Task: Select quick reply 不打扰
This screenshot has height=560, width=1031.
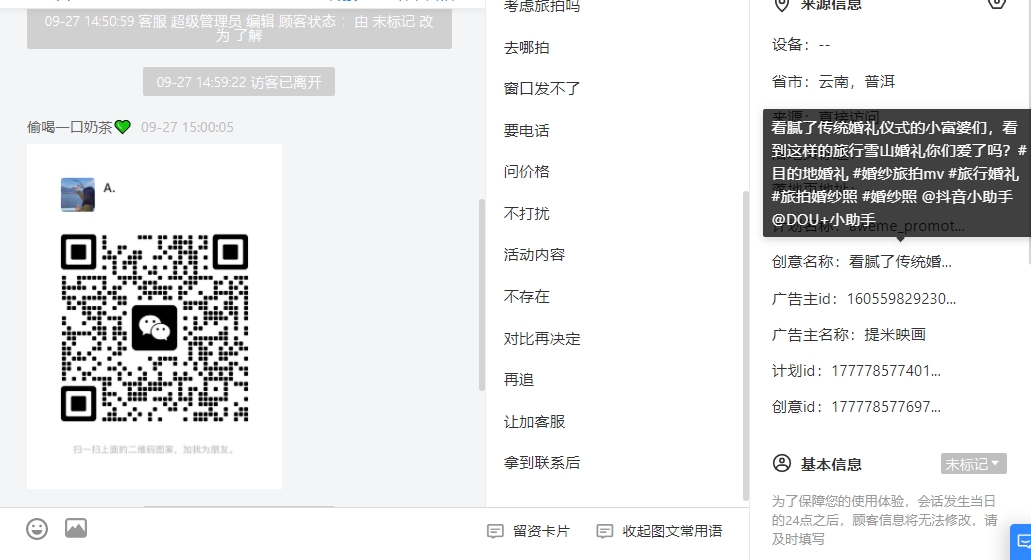Action: click(x=527, y=214)
